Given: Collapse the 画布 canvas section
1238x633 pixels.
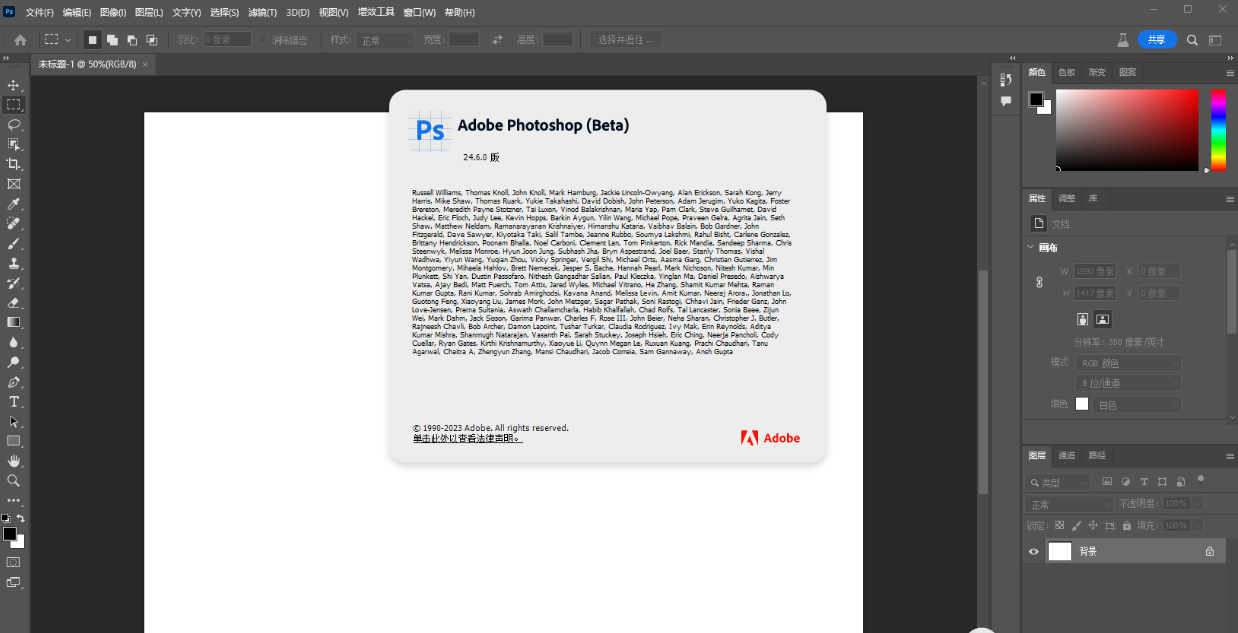Looking at the screenshot, I should 1031,247.
